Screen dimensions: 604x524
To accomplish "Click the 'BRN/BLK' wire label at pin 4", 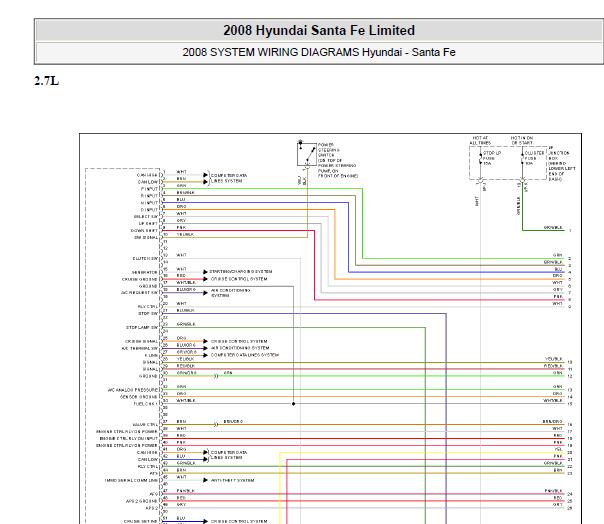I will pos(186,192).
